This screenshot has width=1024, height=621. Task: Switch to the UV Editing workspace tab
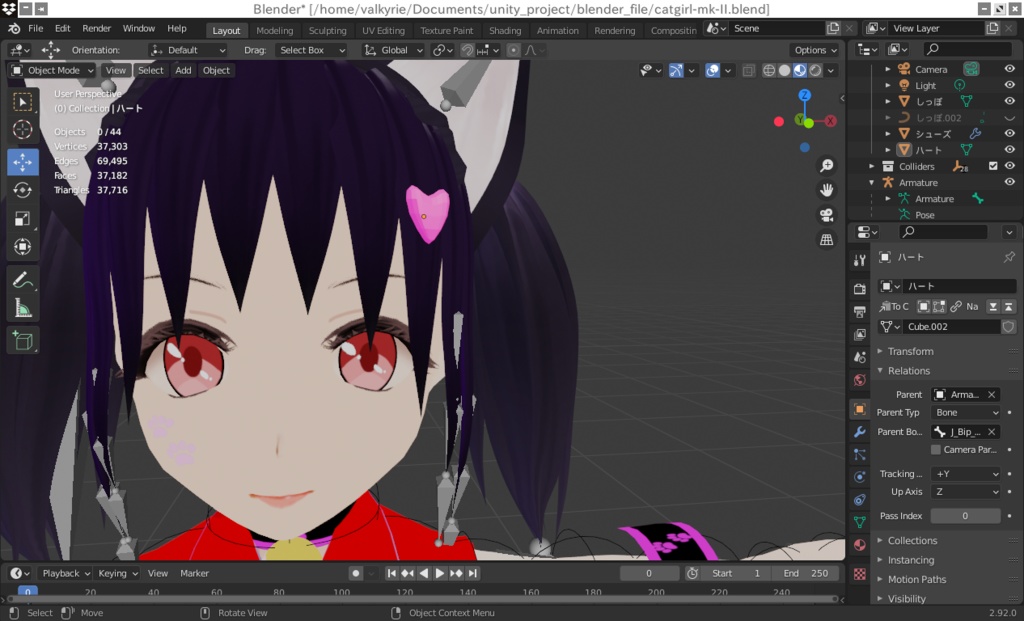point(383,31)
